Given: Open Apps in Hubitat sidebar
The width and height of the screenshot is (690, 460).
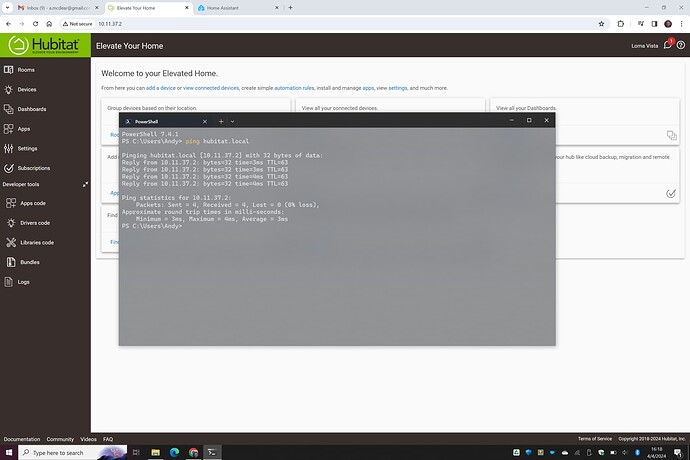Looking at the screenshot, I should point(18,129).
